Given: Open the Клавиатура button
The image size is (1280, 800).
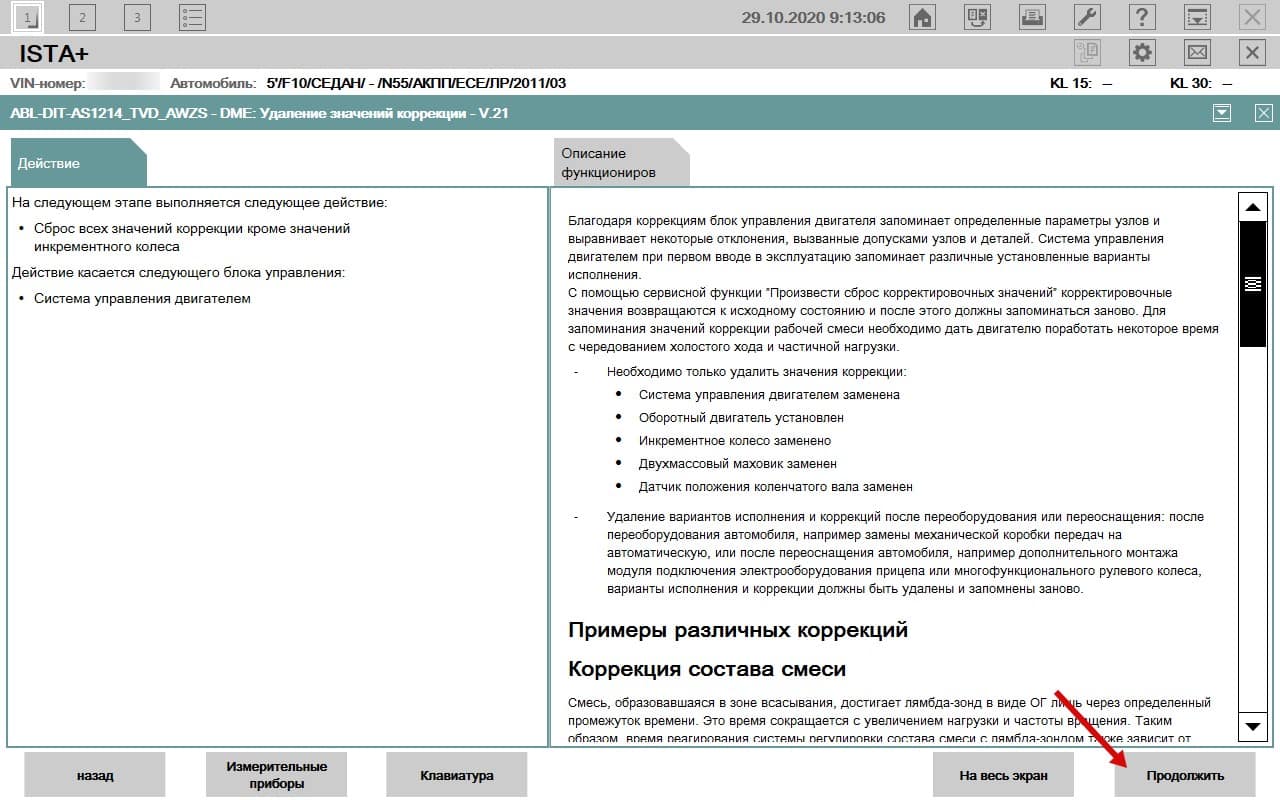Looking at the screenshot, I should click(x=457, y=775).
